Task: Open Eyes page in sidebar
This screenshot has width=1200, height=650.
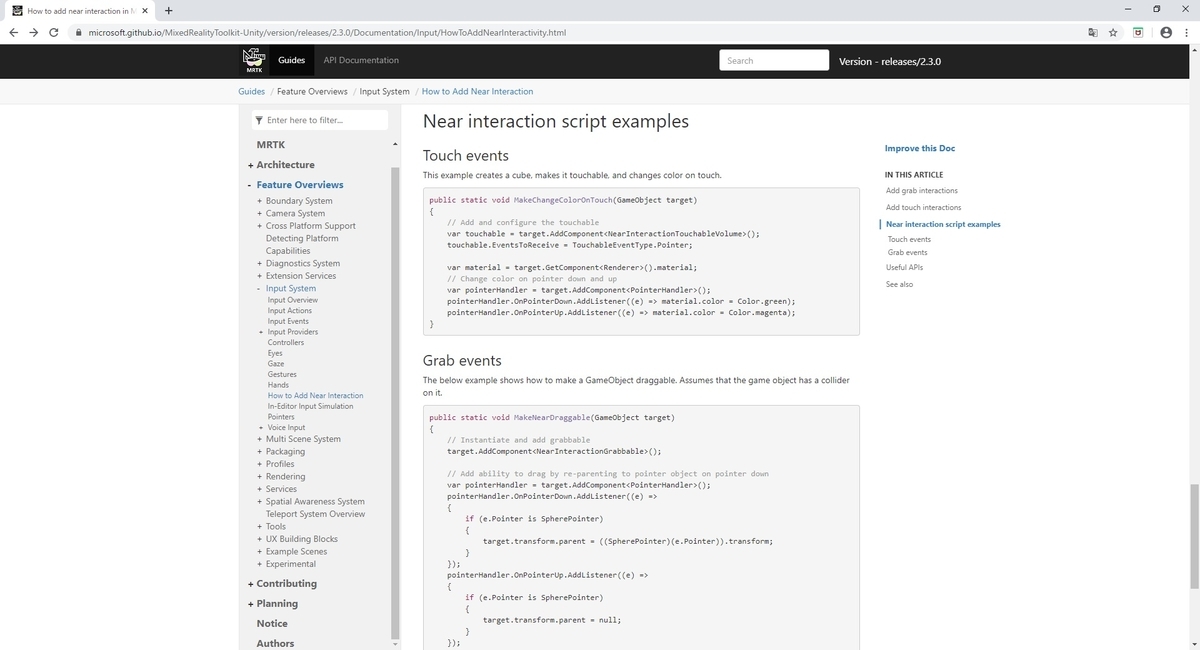Action: pyautogui.click(x=275, y=353)
